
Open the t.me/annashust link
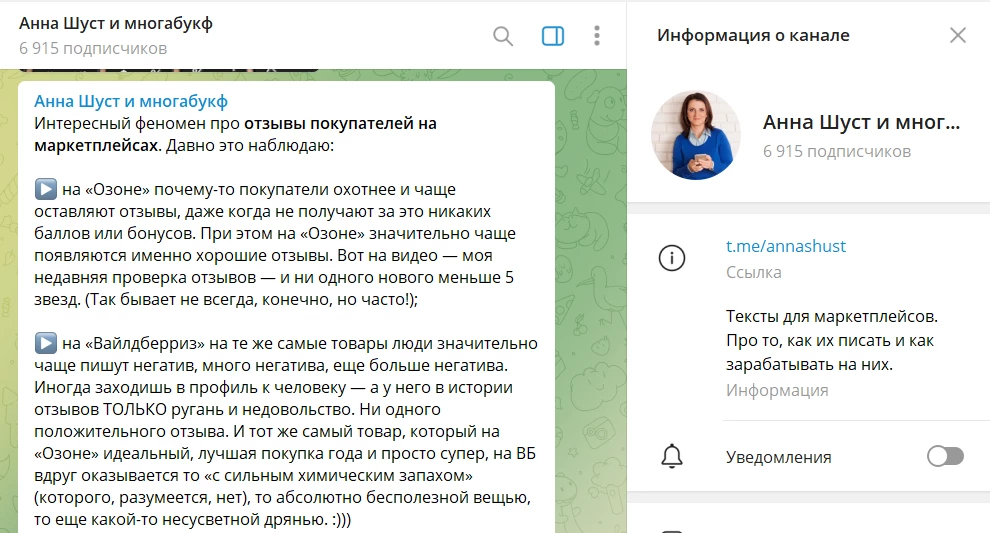[x=785, y=246]
